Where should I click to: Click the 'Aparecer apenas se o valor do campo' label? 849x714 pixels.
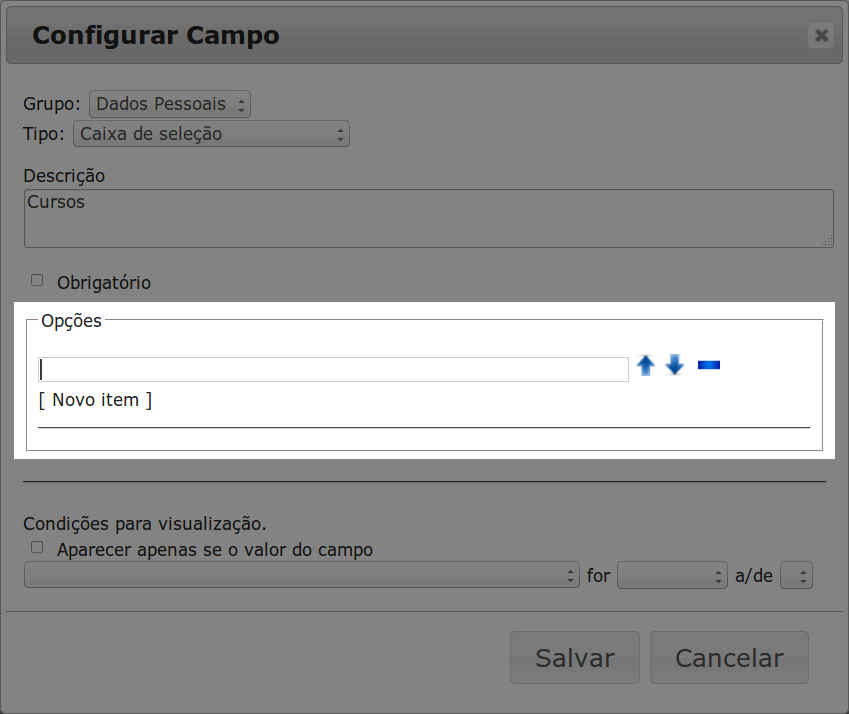[x=215, y=550]
